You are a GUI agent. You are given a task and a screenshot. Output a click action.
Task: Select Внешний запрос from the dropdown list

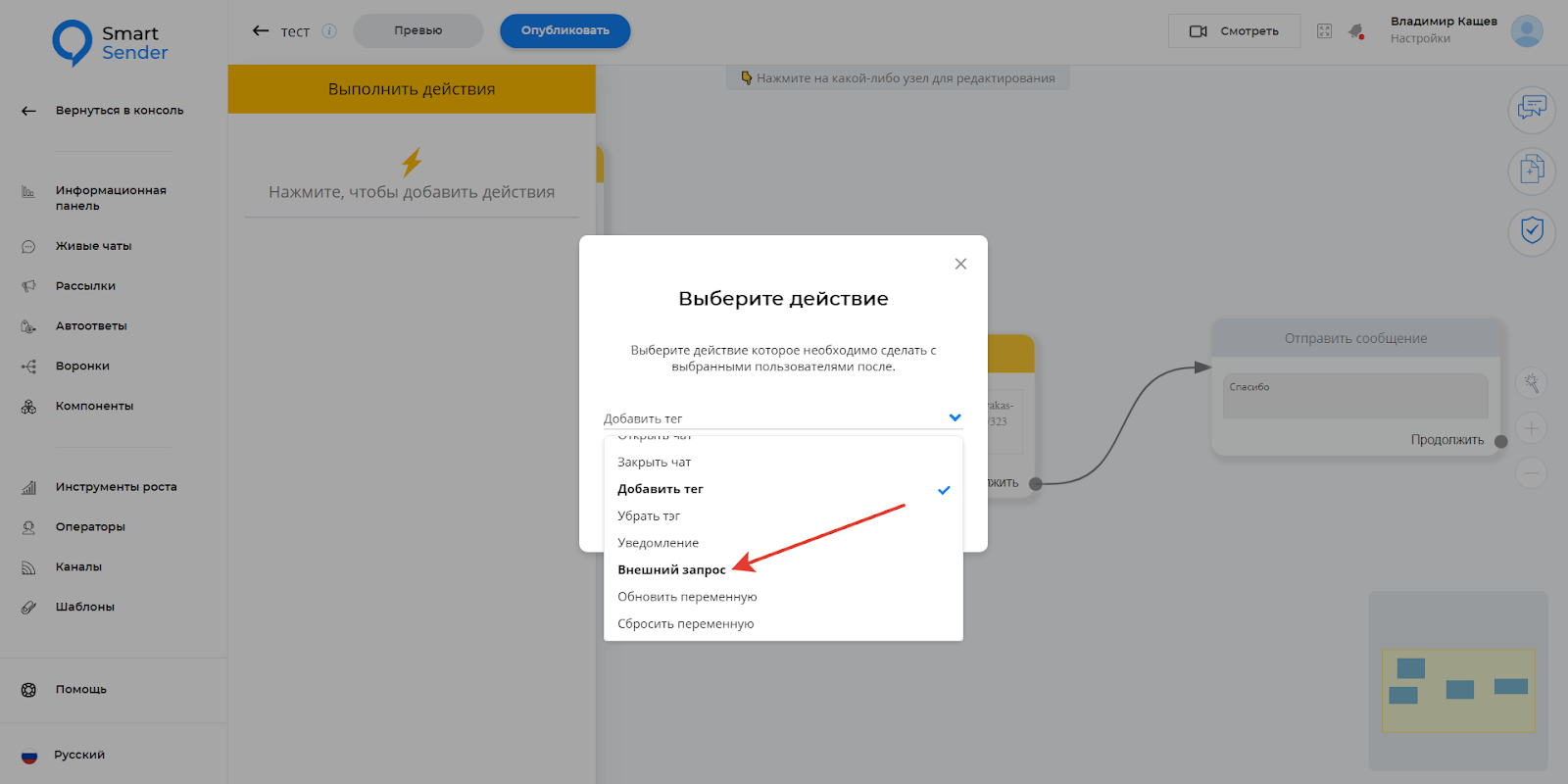671,569
